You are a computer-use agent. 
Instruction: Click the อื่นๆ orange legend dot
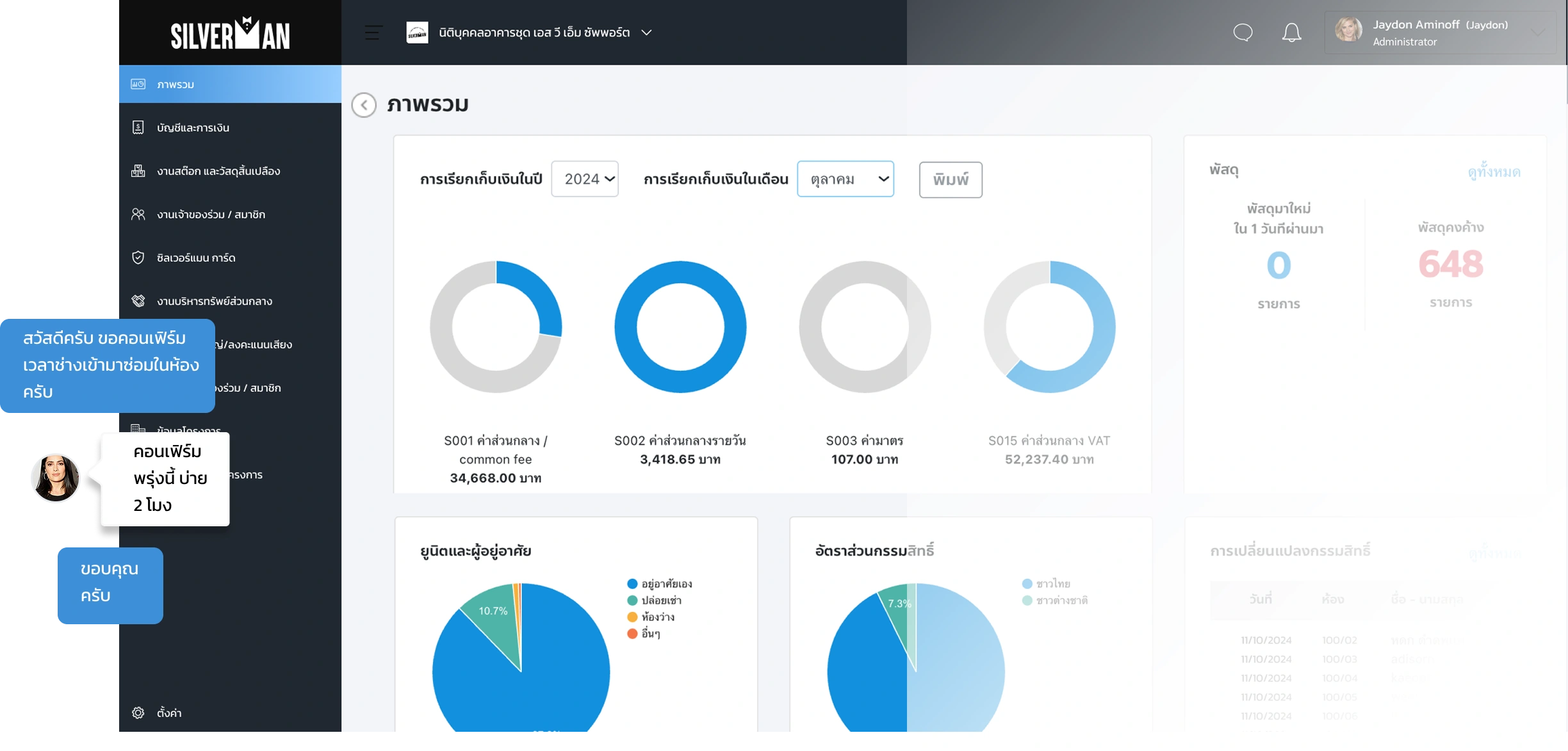click(x=632, y=634)
